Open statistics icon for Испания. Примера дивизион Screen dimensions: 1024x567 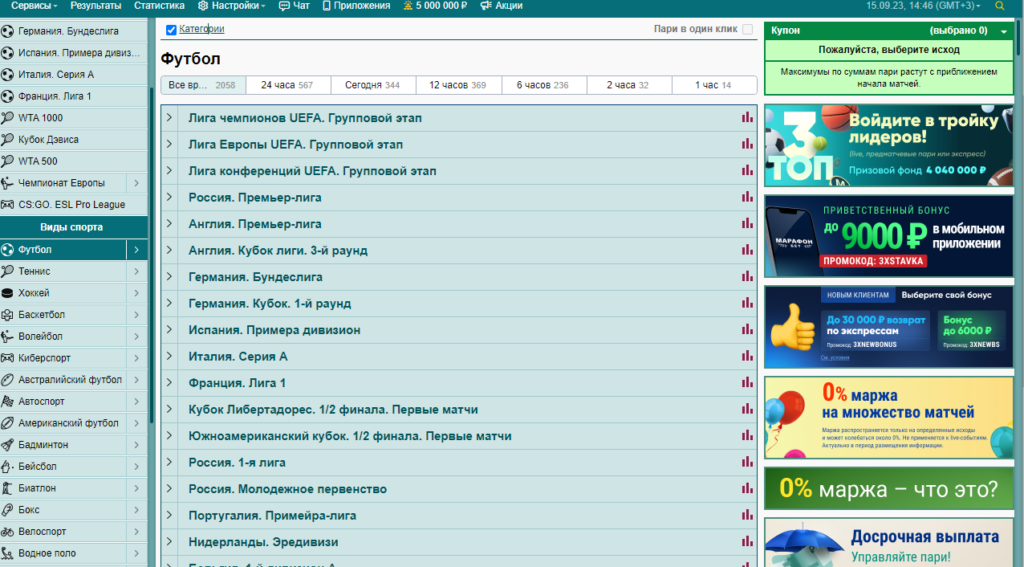click(747, 329)
